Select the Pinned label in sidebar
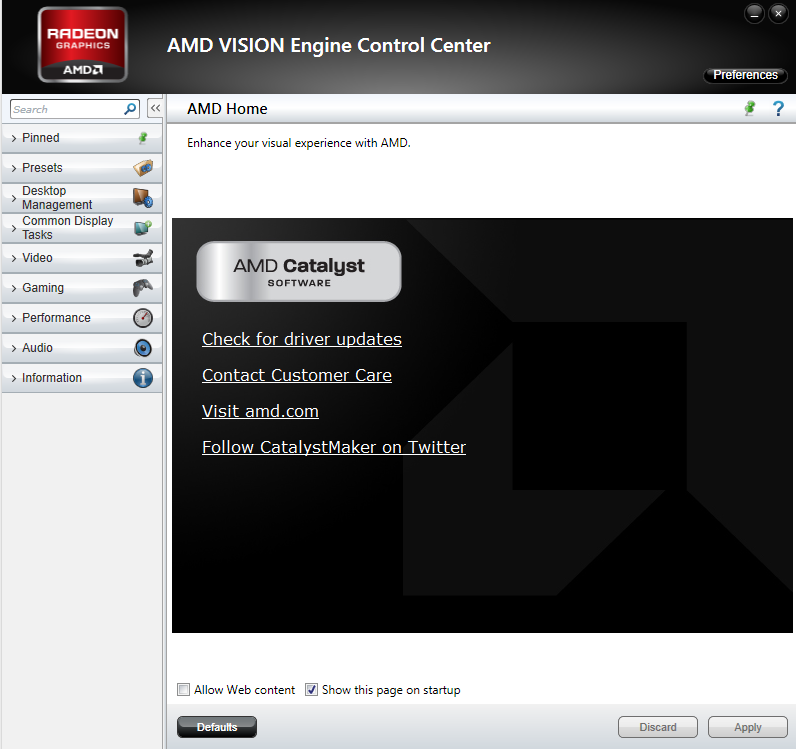This screenshot has height=749, width=796. (41, 138)
